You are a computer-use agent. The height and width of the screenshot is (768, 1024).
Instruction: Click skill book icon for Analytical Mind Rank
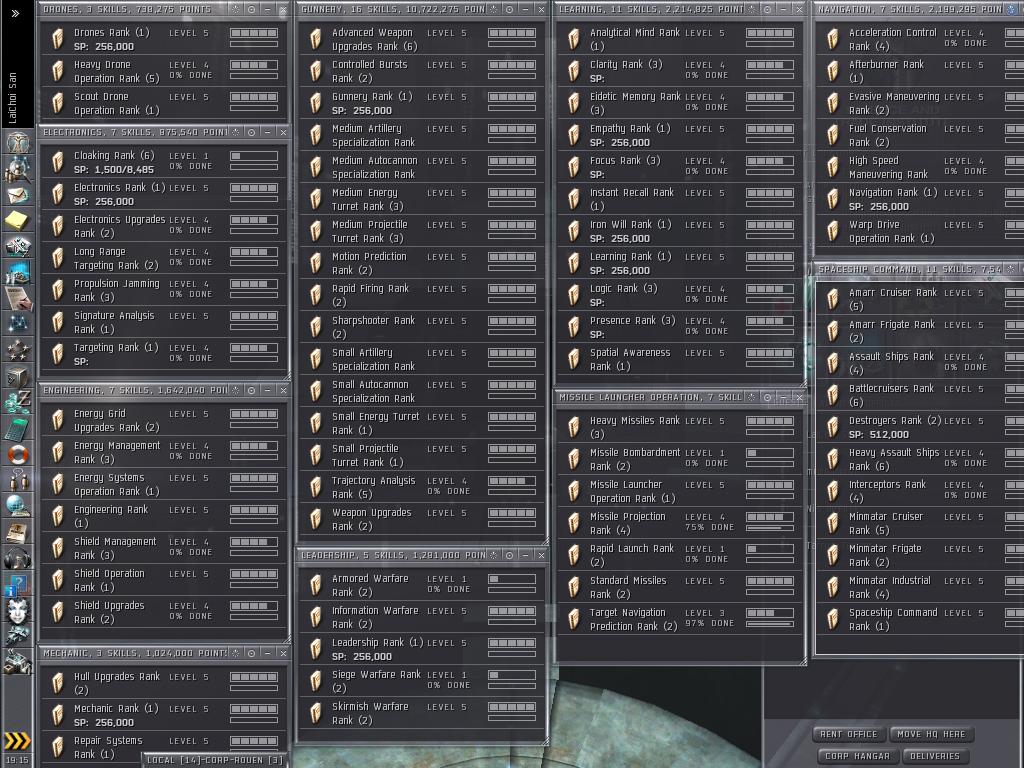pyautogui.click(x=573, y=39)
